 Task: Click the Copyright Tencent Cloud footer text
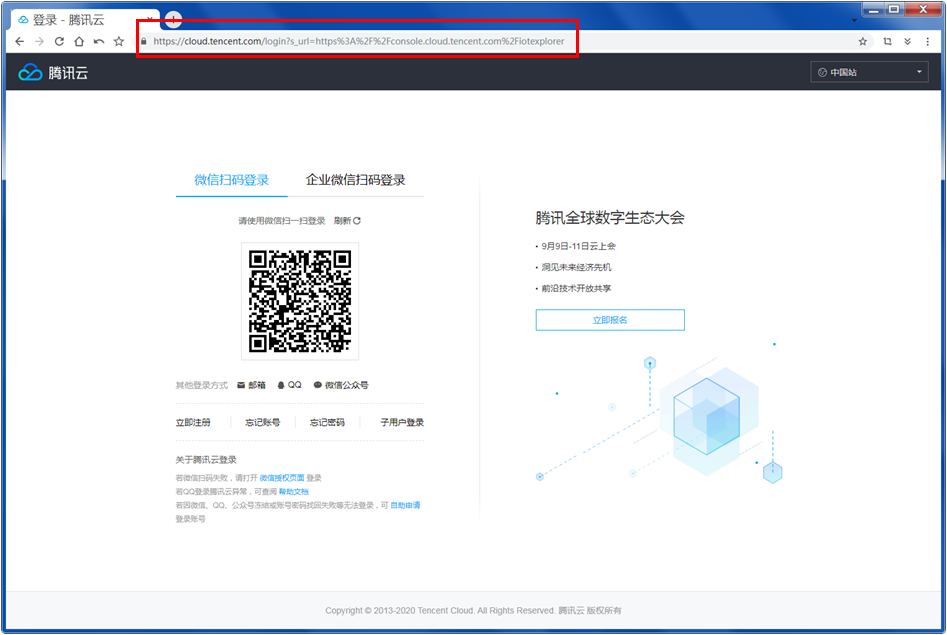click(x=474, y=611)
